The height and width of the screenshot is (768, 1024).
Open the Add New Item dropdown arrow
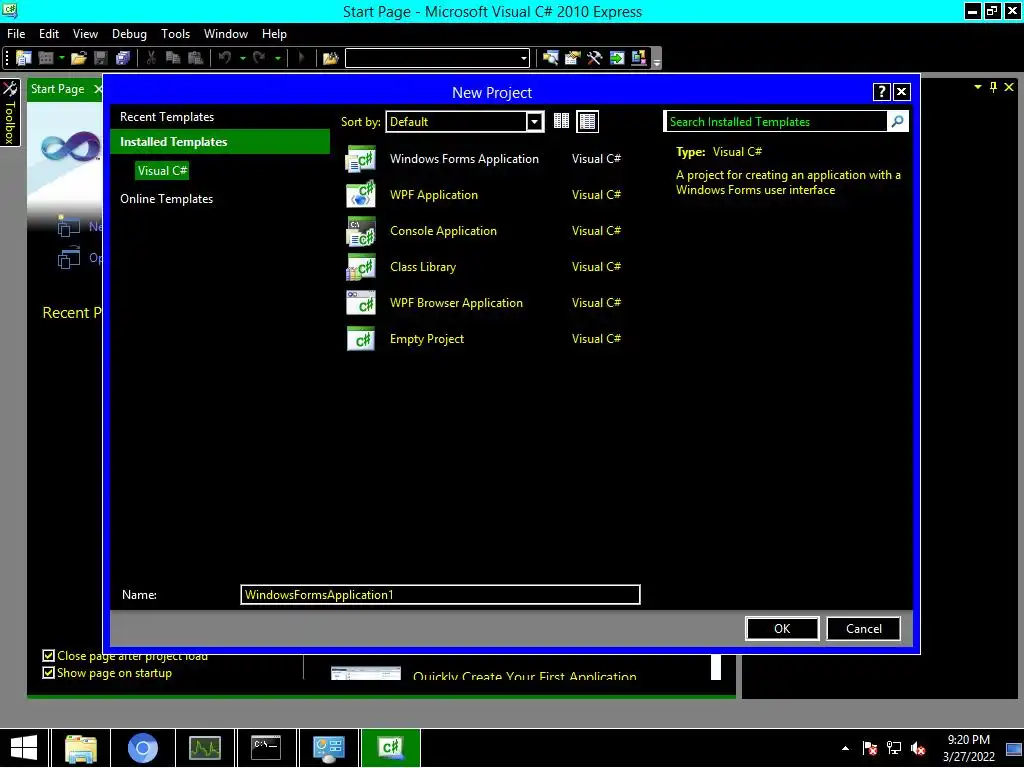click(x=61, y=58)
